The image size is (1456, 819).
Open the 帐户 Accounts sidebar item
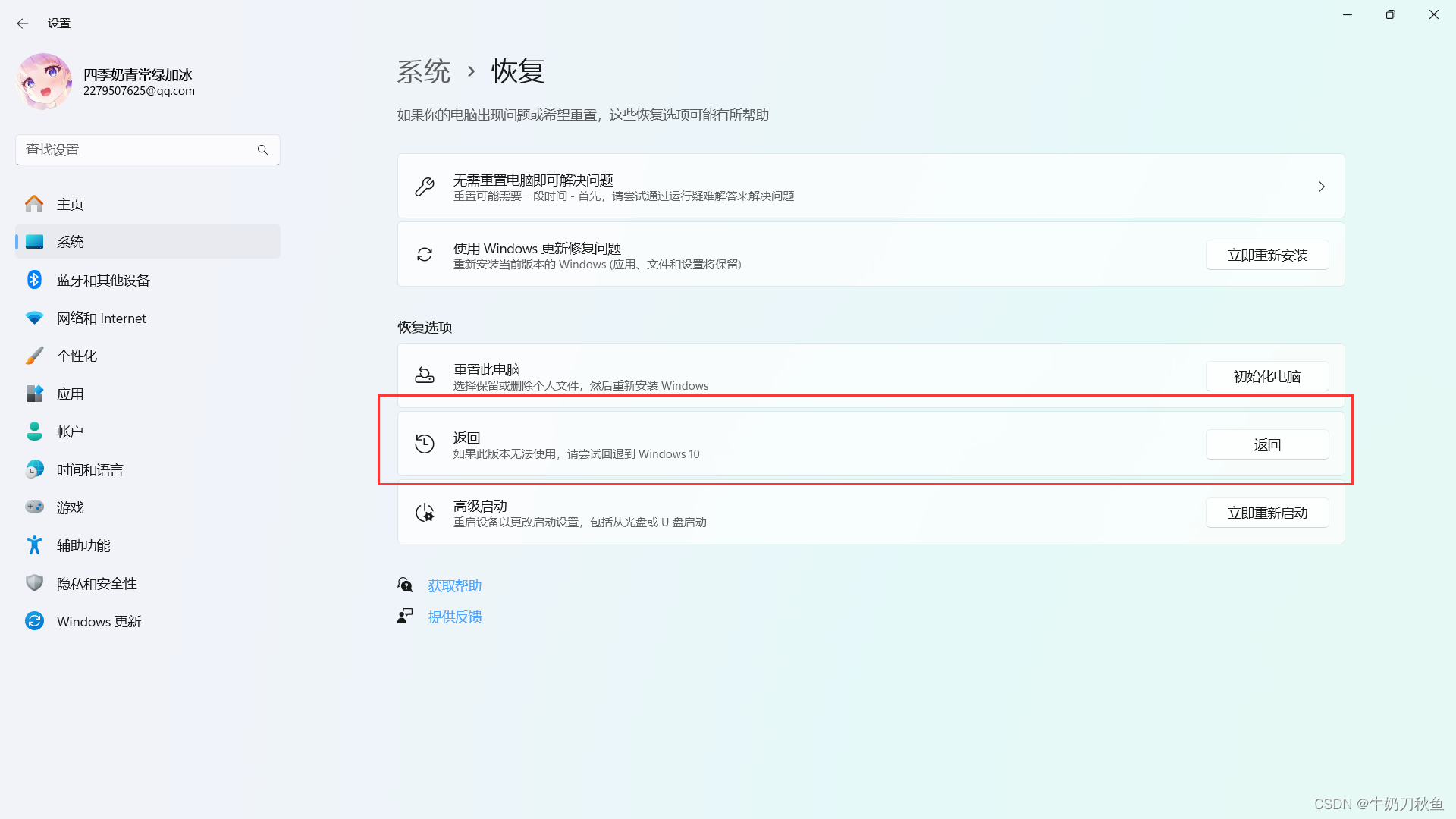(70, 431)
